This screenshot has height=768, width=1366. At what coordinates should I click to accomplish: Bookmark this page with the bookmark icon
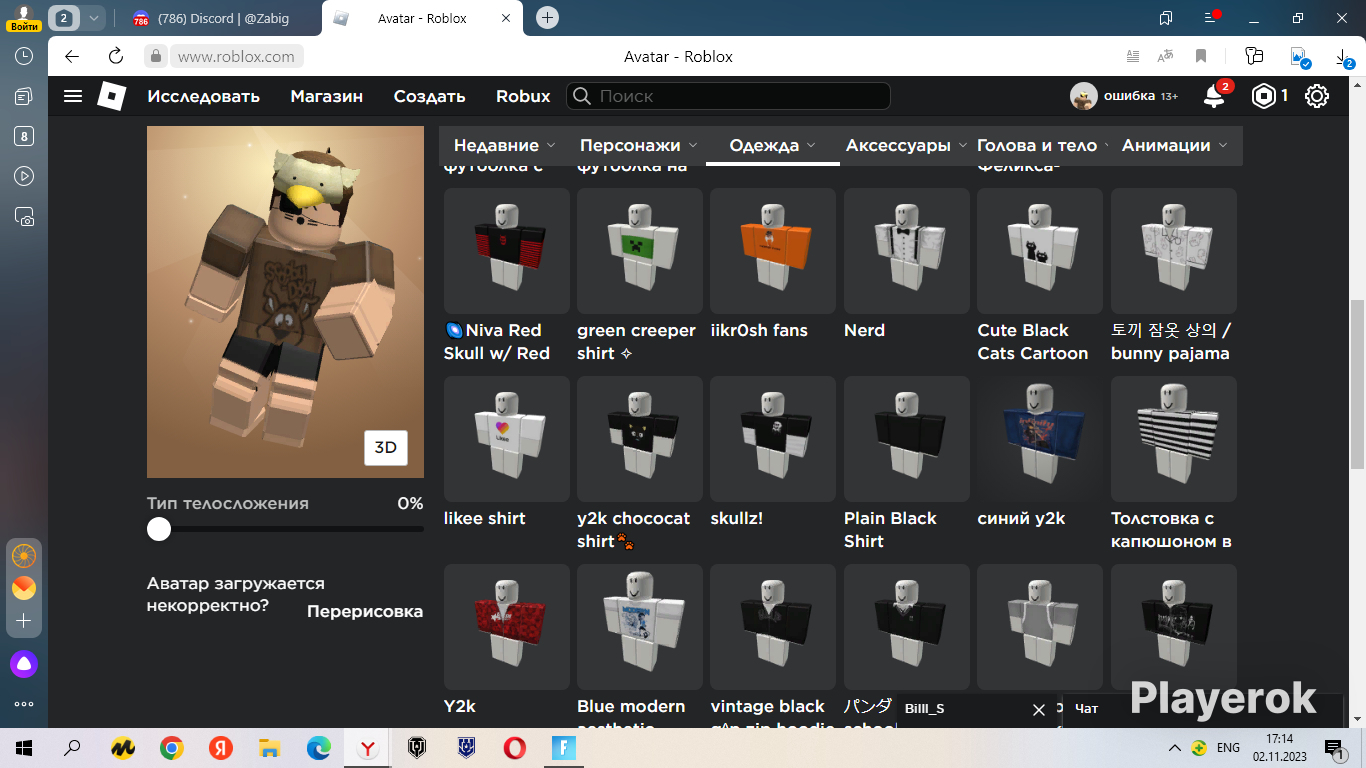click(1201, 56)
